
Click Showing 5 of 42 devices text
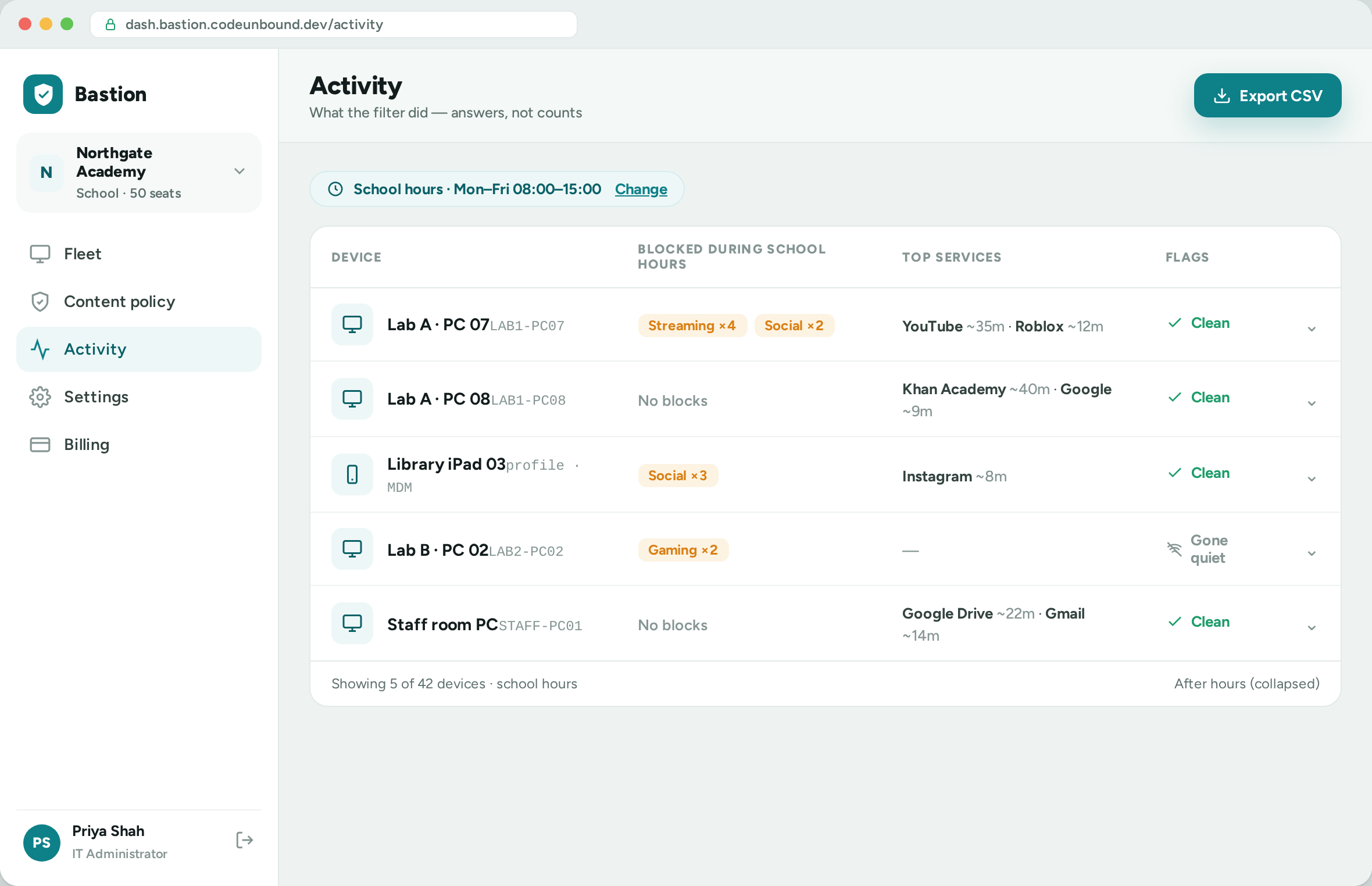tap(408, 684)
